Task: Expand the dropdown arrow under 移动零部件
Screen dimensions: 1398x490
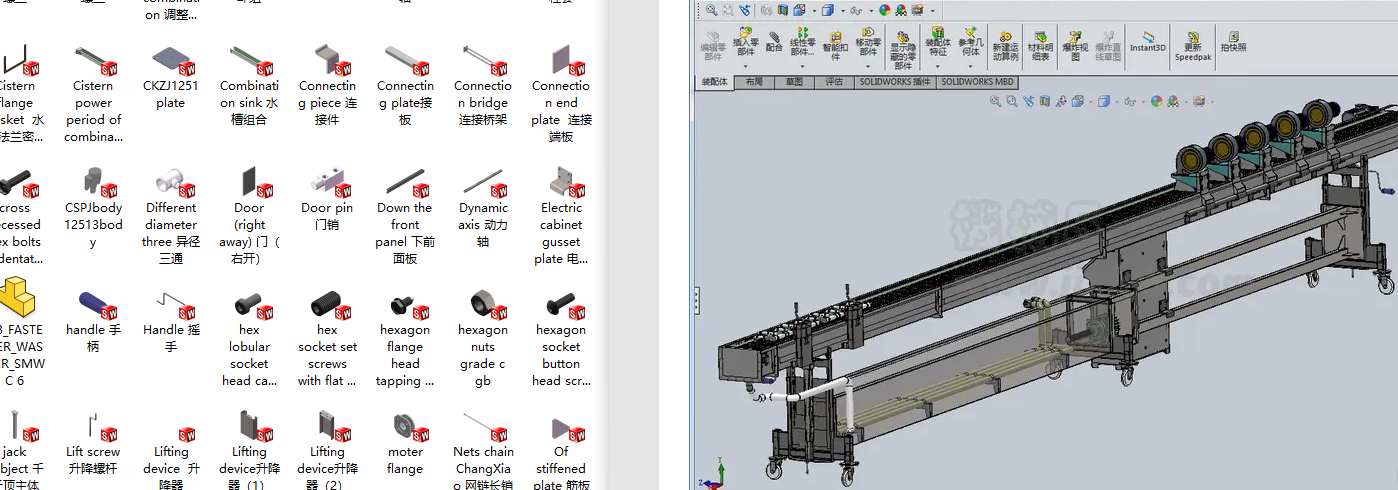Action: coord(868,66)
